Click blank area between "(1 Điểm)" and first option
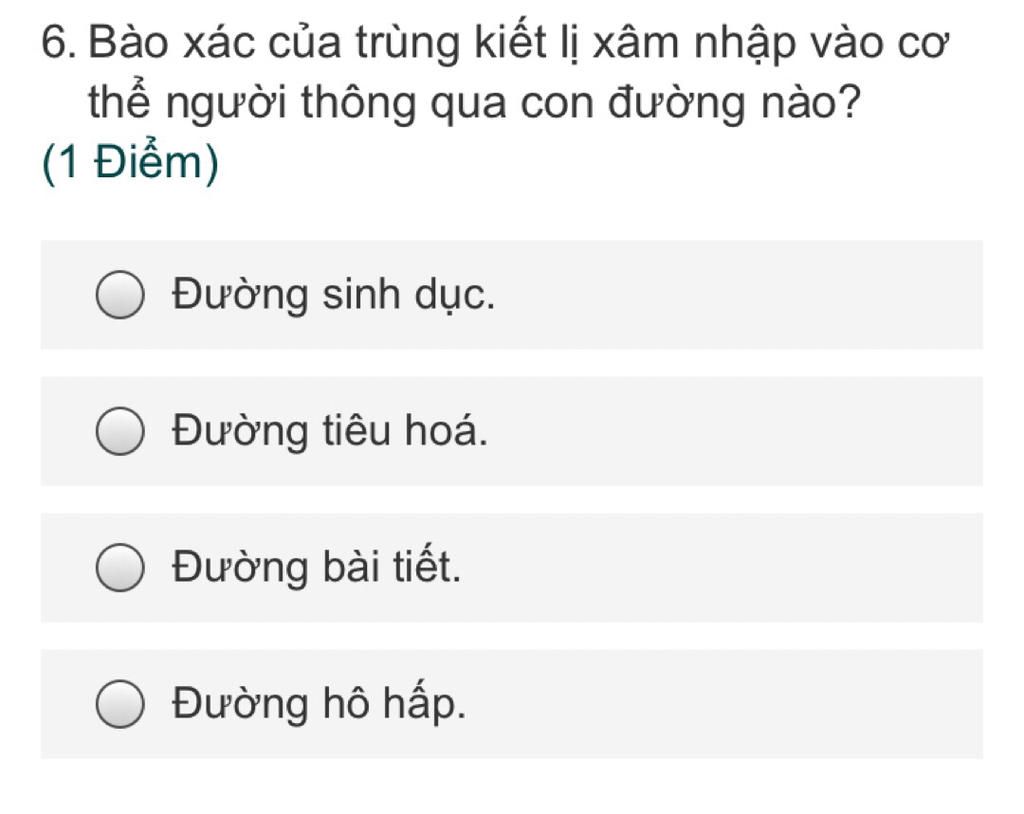This screenshot has height=814, width=1024. click(511, 214)
